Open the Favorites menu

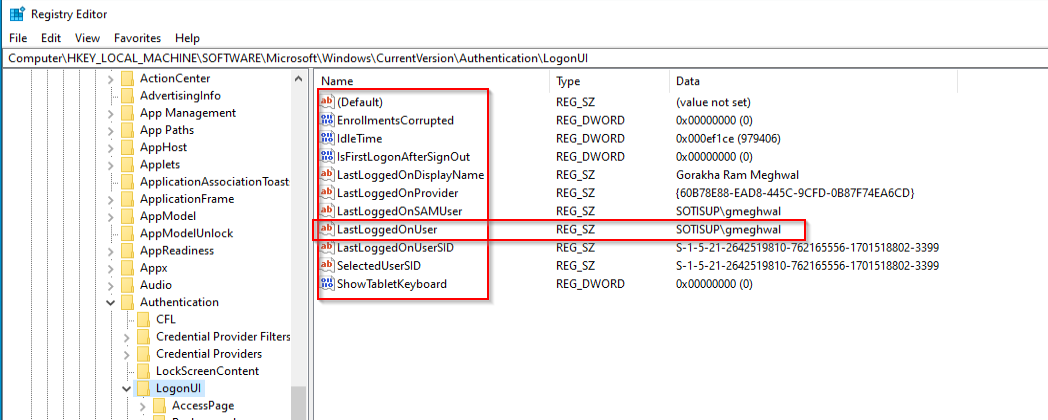point(137,38)
